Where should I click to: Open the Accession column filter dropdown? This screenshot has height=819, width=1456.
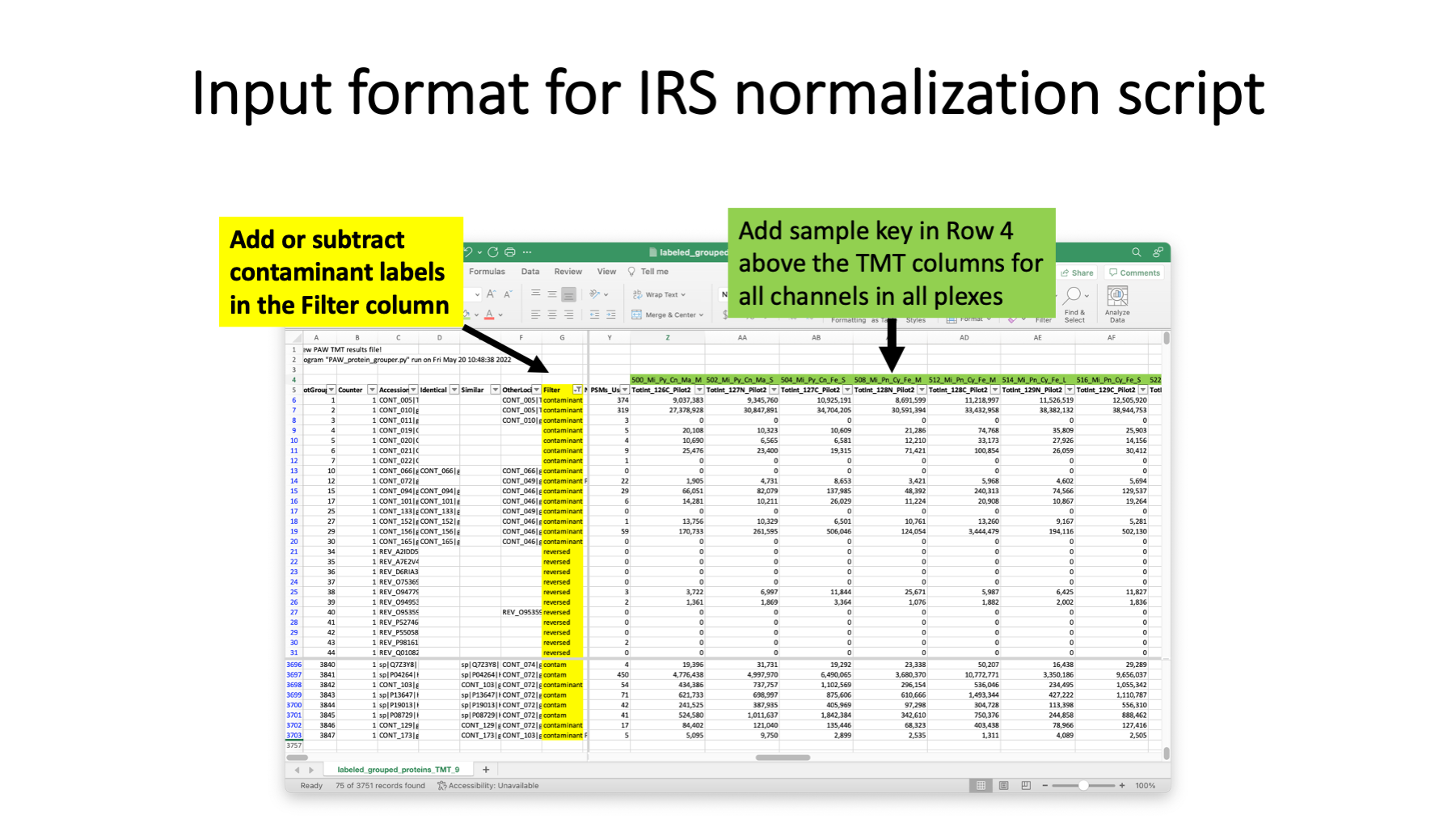(x=413, y=390)
